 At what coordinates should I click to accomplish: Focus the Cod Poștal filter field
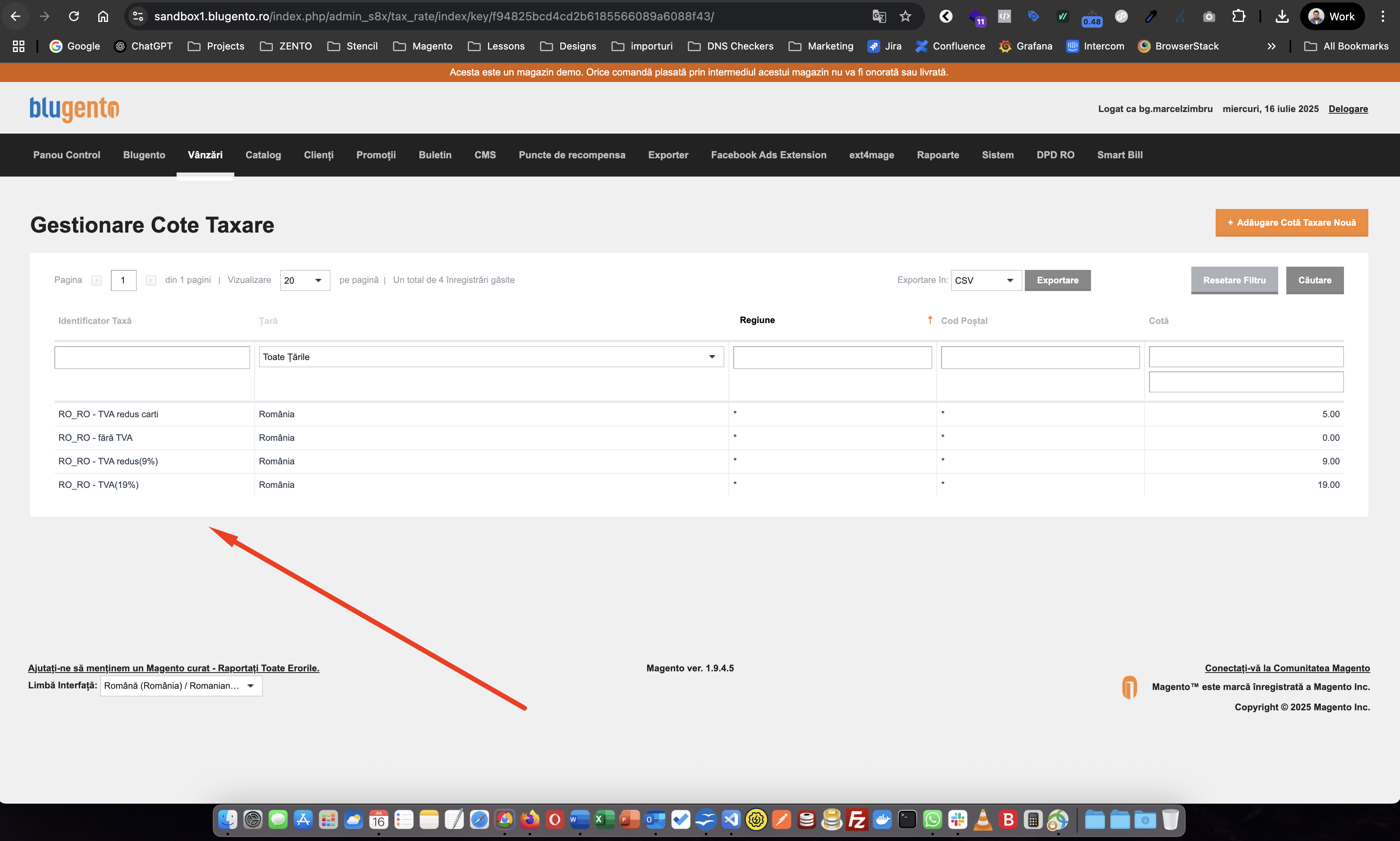pyautogui.click(x=1040, y=358)
